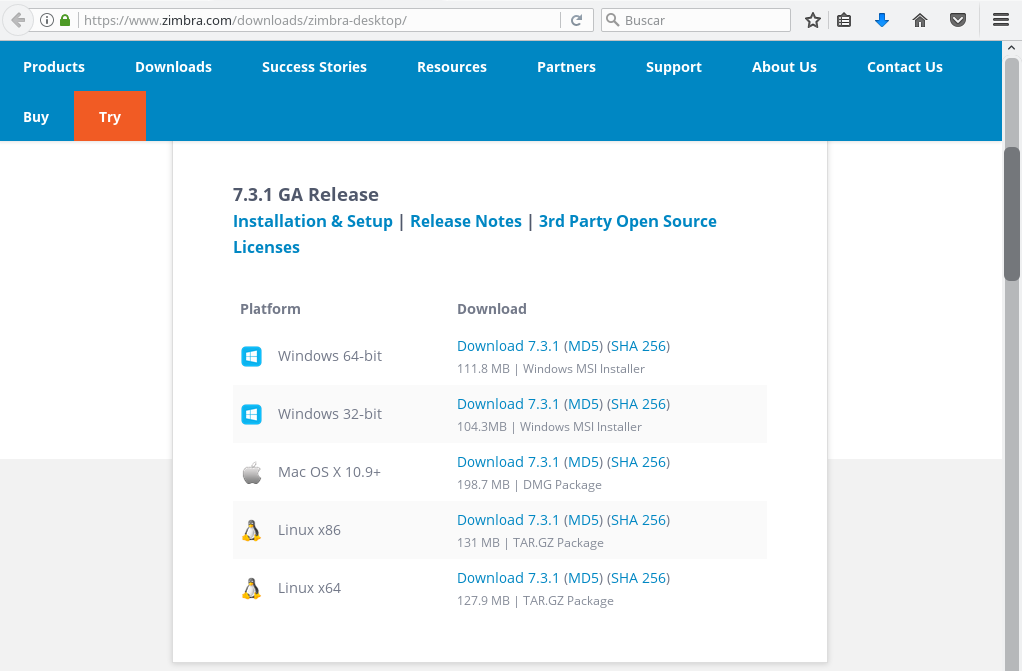Open MD5 checksum for Windows 64-bit
This screenshot has width=1022, height=671.
tap(583, 346)
